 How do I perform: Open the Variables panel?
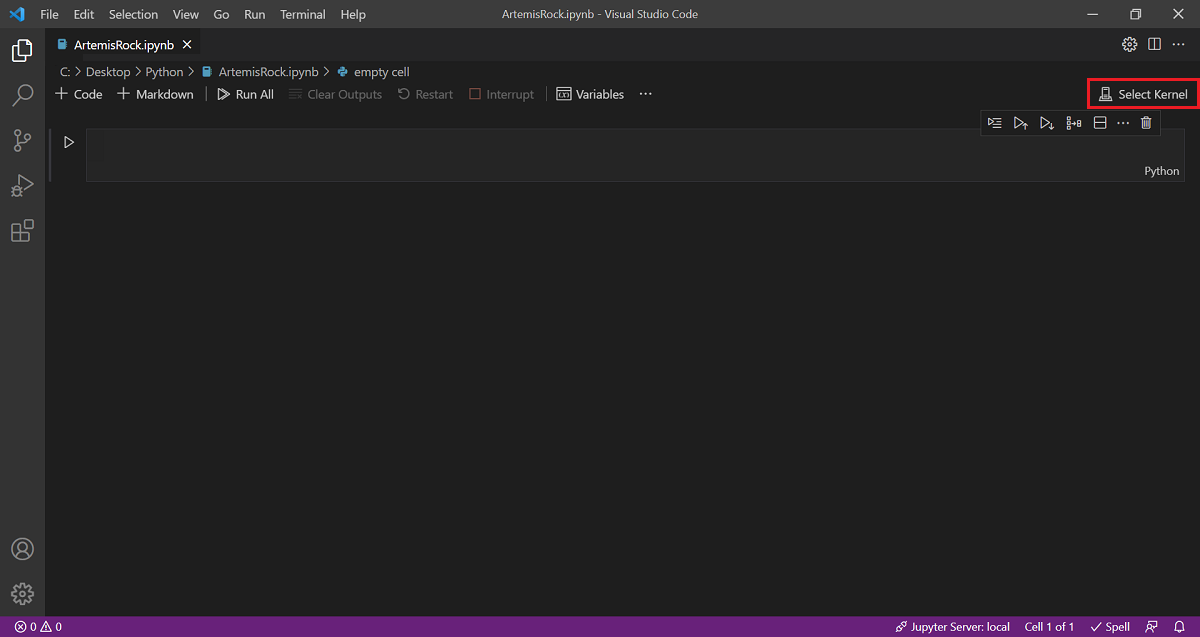(590, 94)
